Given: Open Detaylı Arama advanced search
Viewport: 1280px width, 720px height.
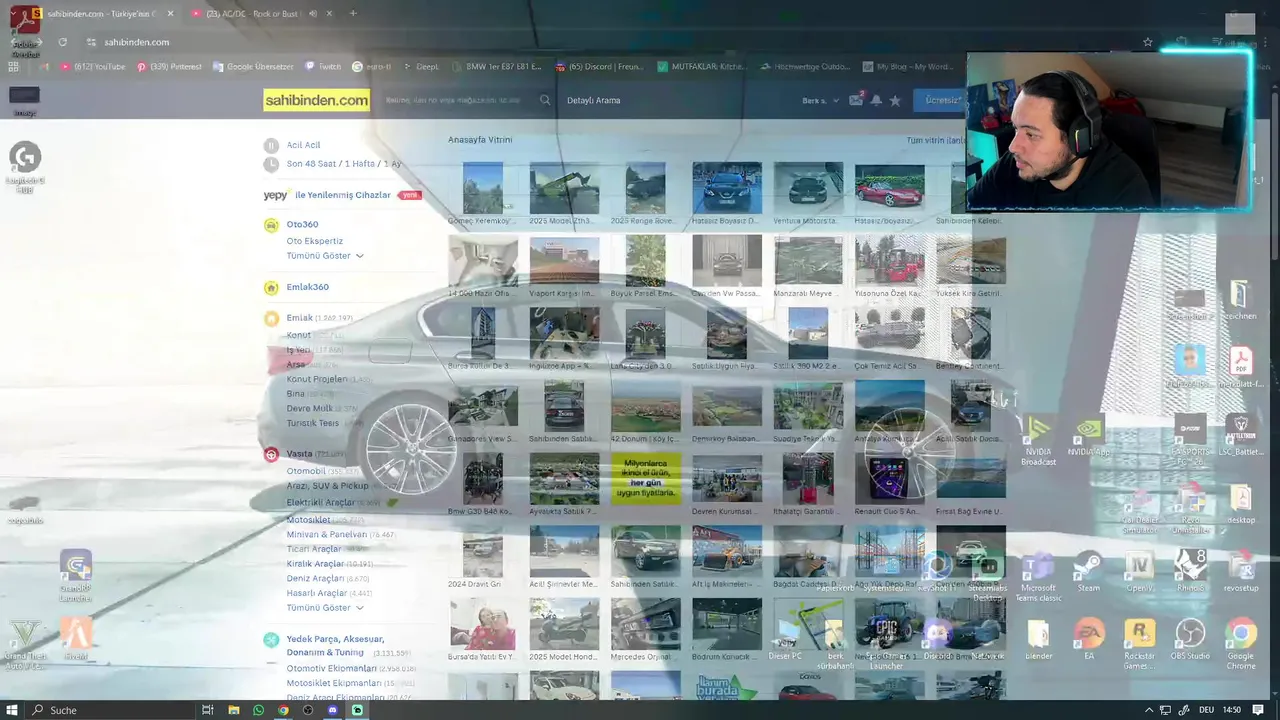Looking at the screenshot, I should point(594,100).
